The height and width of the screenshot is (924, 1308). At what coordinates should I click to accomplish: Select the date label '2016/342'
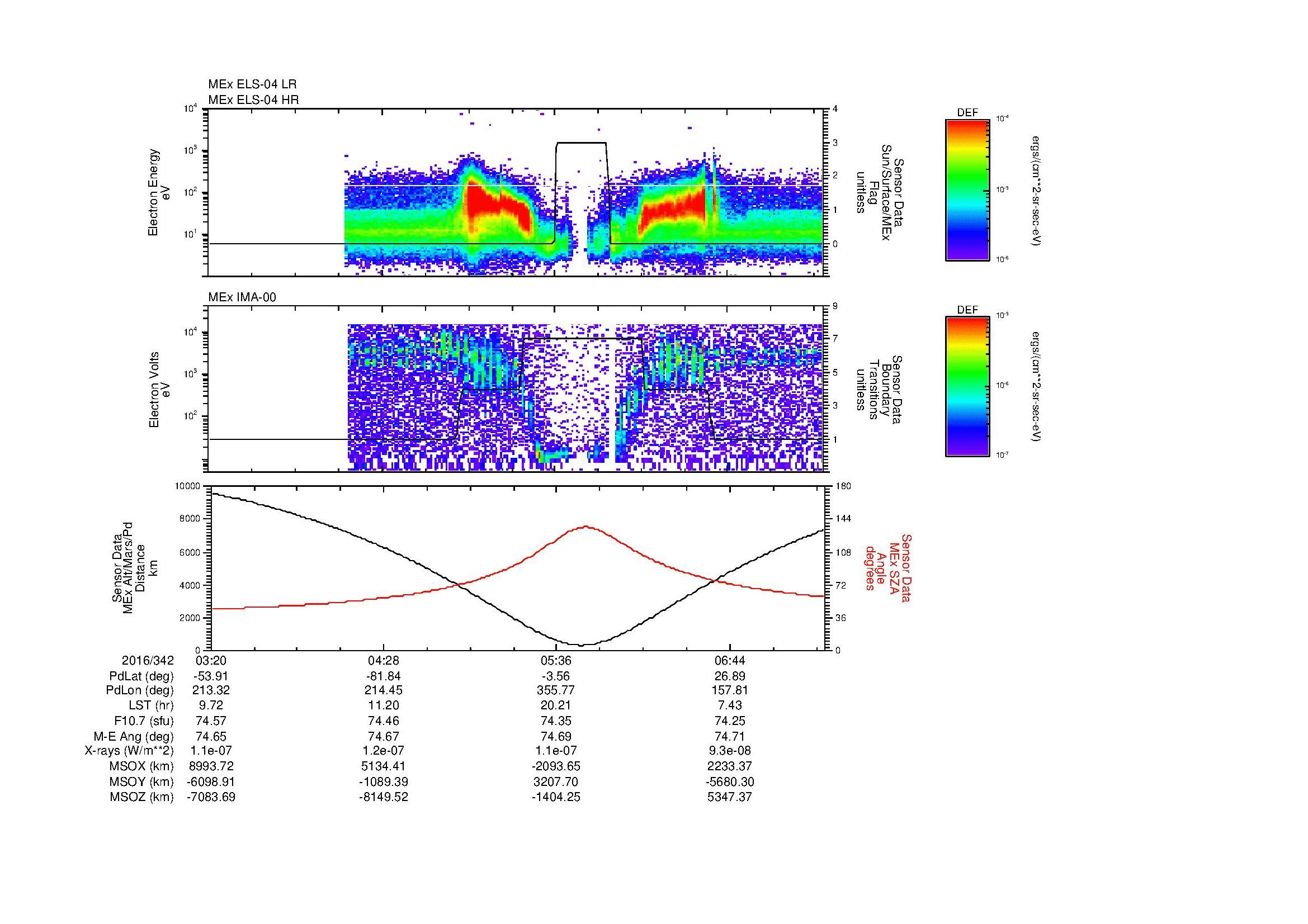[x=148, y=660]
